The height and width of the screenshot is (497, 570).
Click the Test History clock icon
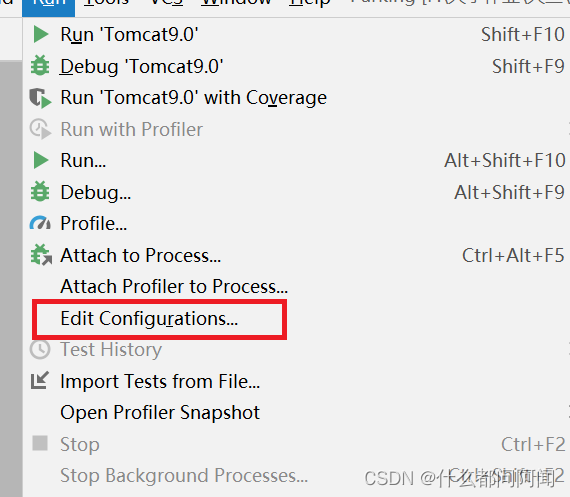[40, 349]
